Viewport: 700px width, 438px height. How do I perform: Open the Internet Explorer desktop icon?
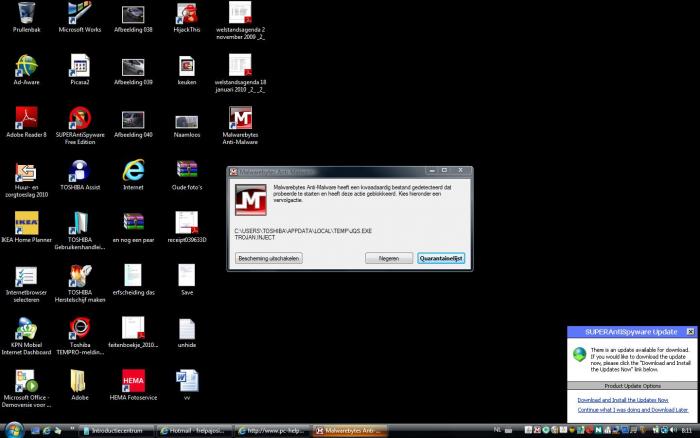133,175
